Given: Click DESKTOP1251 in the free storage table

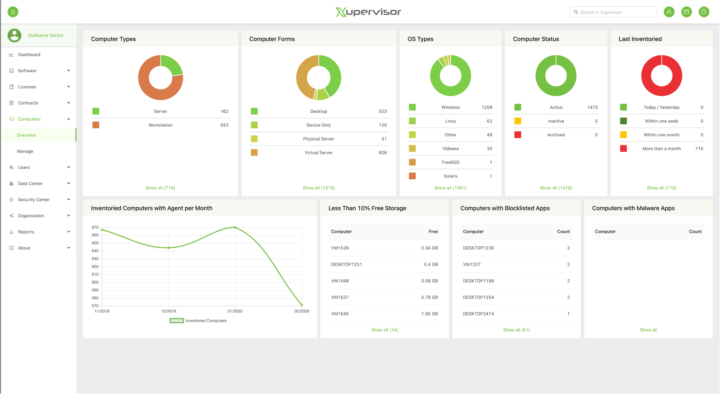Looking at the screenshot, I should (x=346, y=265).
